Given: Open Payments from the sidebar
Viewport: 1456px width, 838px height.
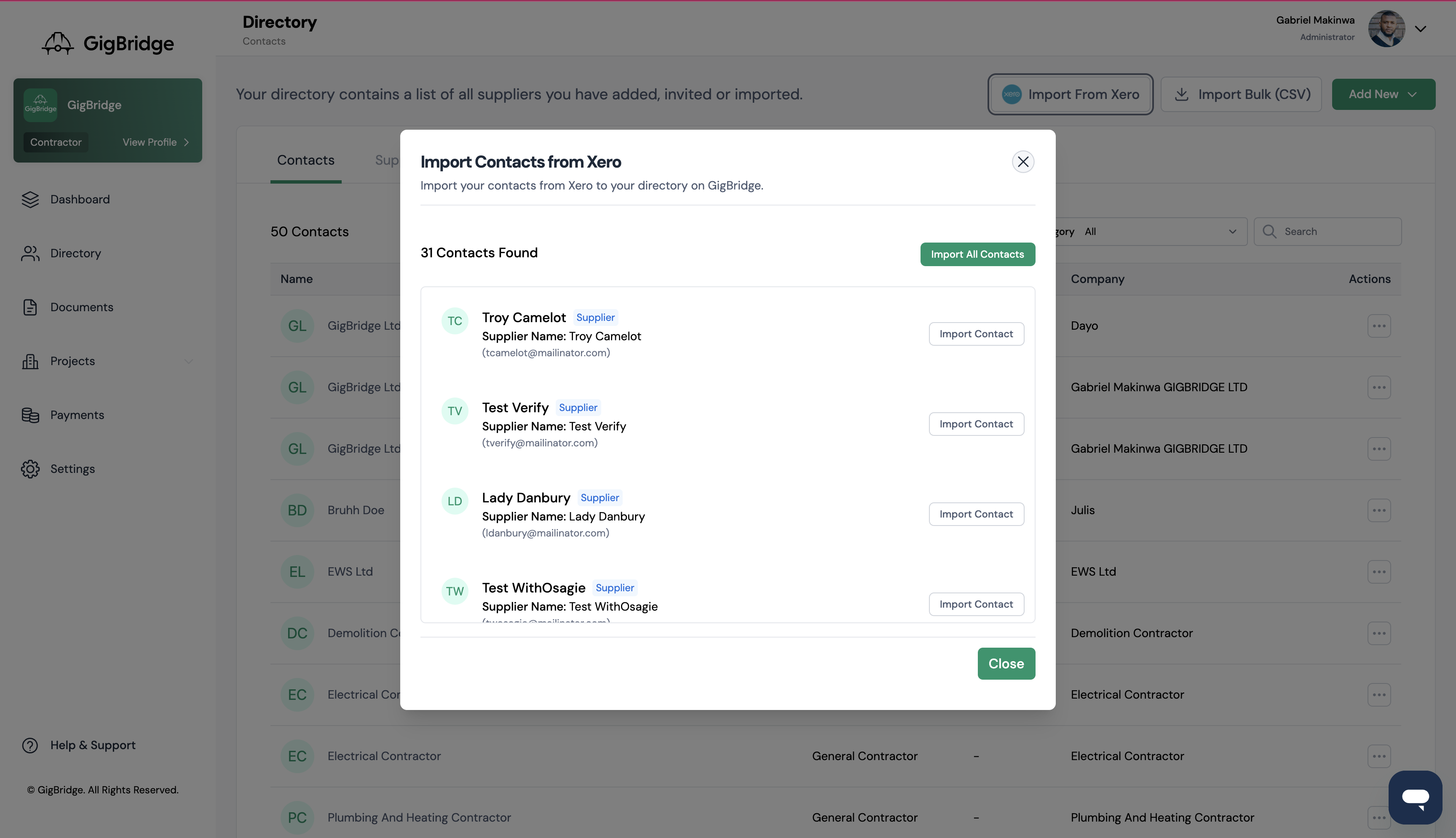Looking at the screenshot, I should tap(77, 415).
